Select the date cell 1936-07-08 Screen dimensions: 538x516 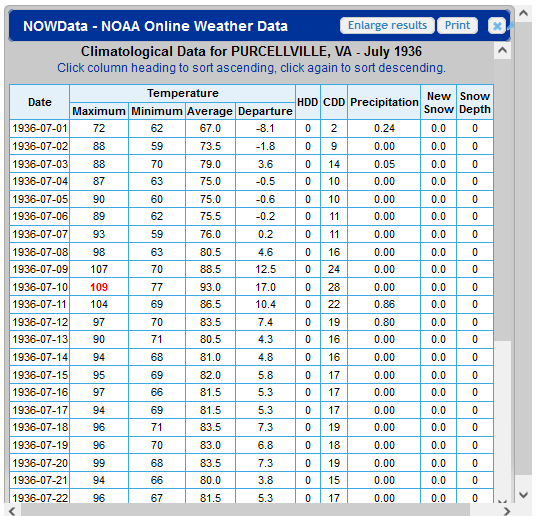[40, 252]
